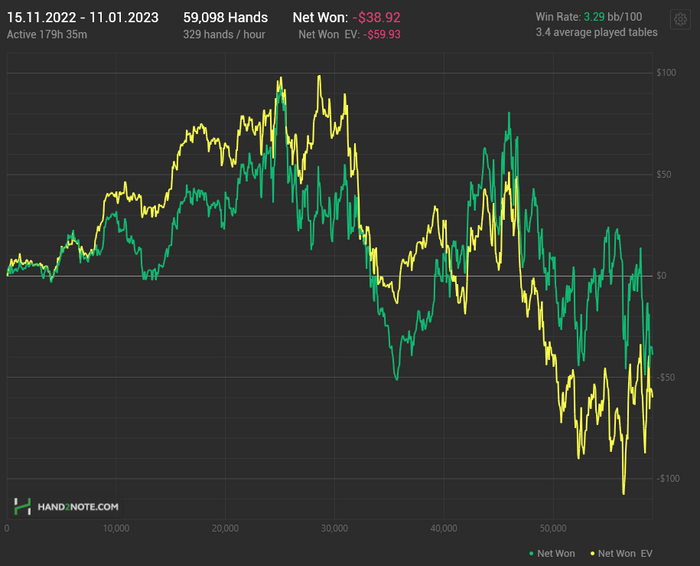Click the 329 hands / hour stat
This screenshot has width=700, height=566.
[224, 34]
